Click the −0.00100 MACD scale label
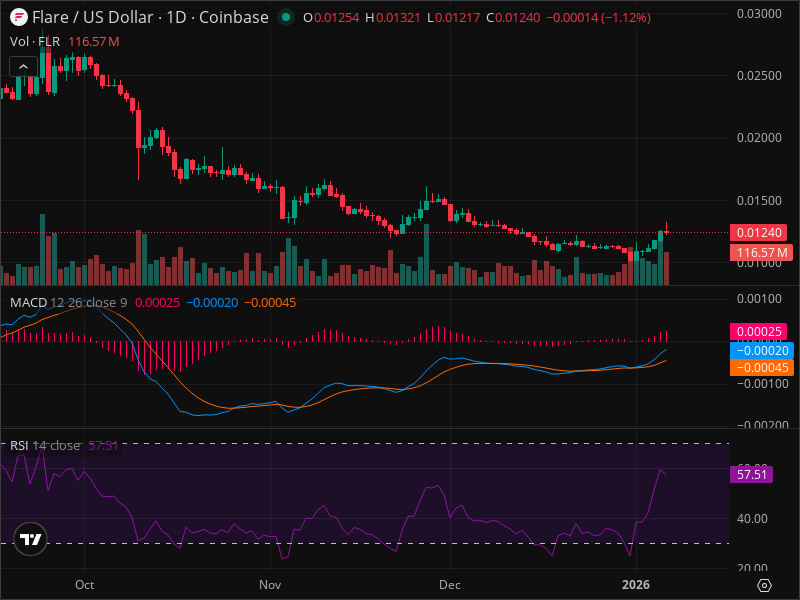The height and width of the screenshot is (600, 800). pos(759,384)
